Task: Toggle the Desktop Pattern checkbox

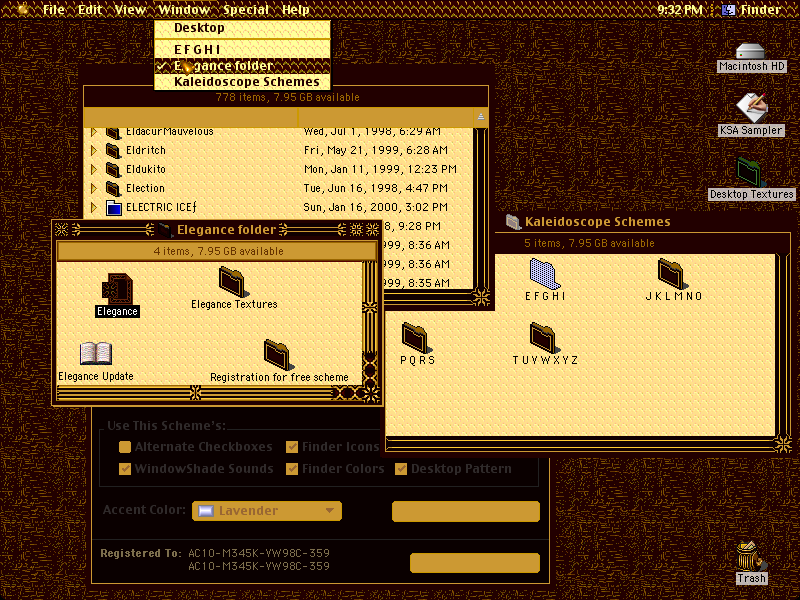Action: [x=401, y=469]
